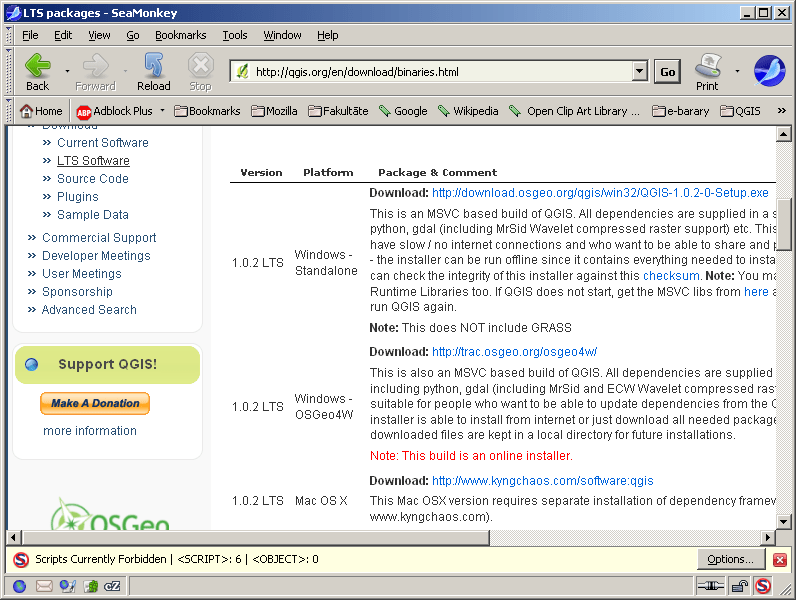The height and width of the screenshot is (600, 796).
Task: Open the checksum link
Action: click(671, 276)
